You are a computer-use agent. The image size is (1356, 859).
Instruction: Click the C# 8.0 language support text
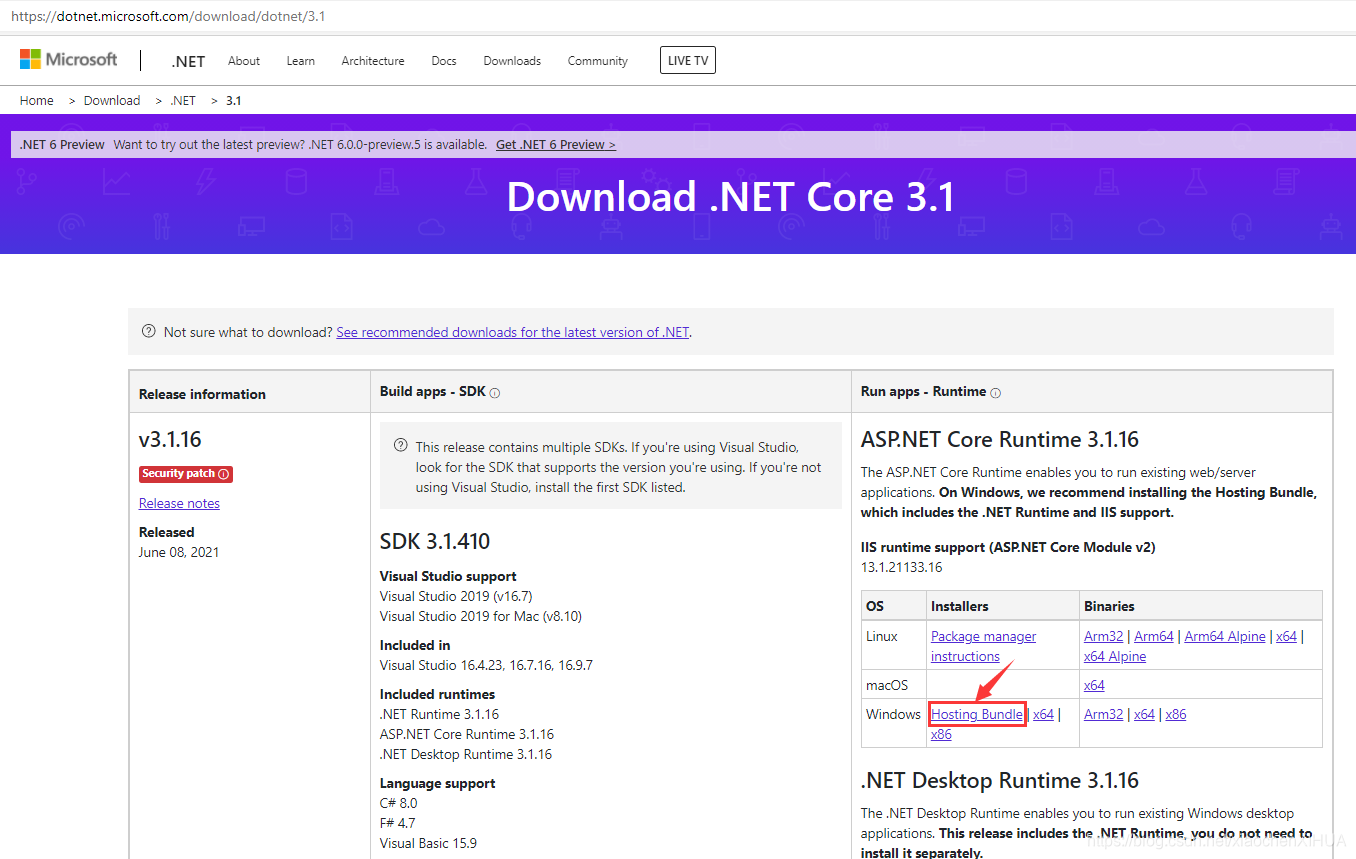point(398,803)
